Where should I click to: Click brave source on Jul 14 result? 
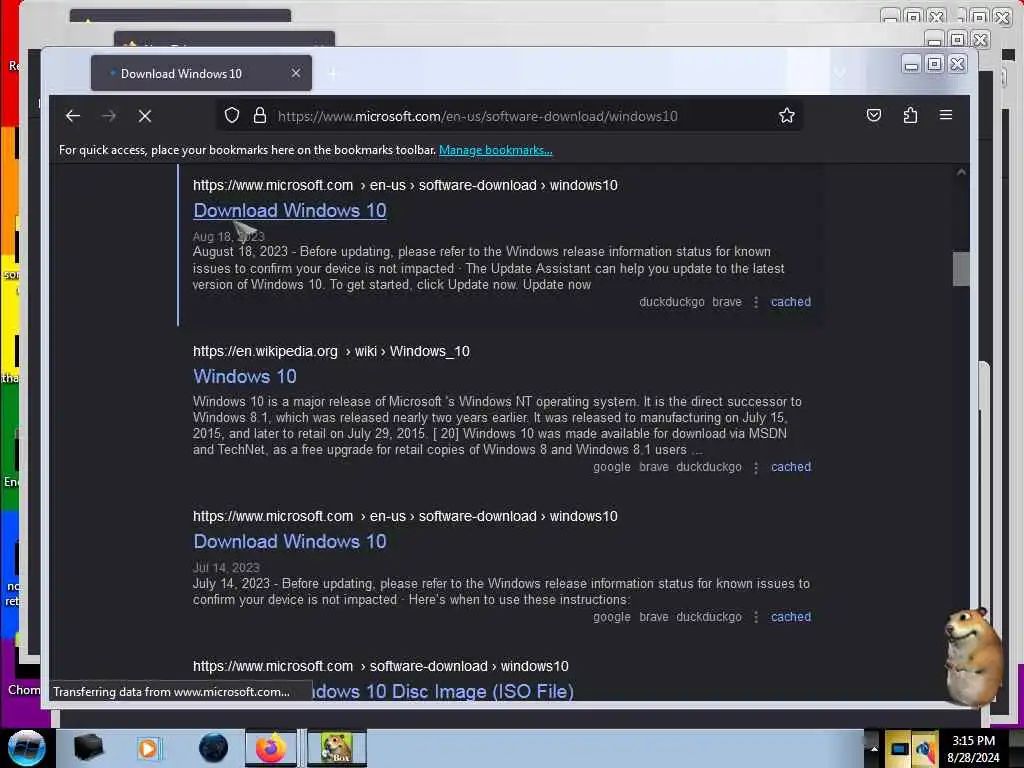click(654, 616)
